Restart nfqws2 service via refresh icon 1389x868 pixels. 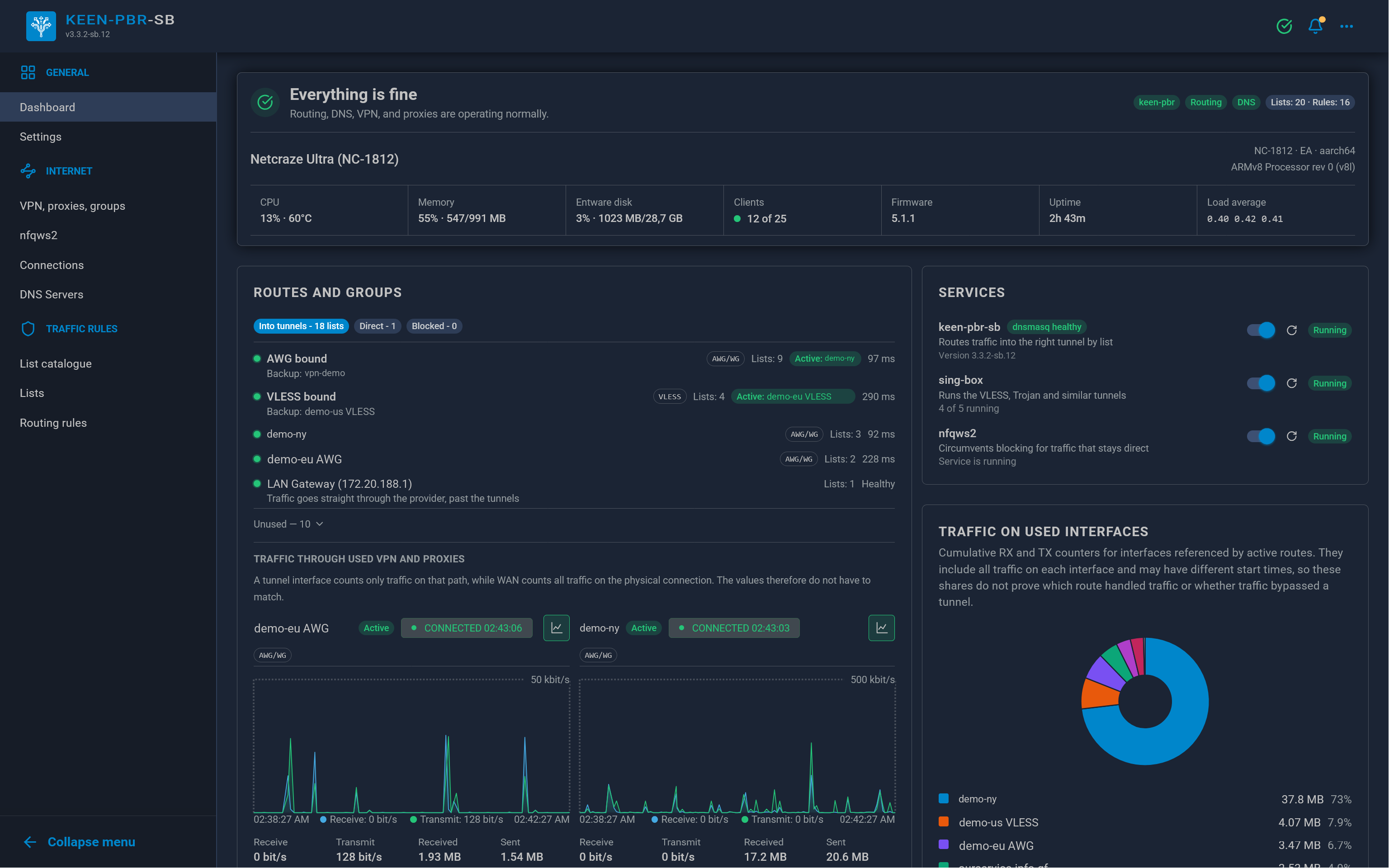pos(1291,436)
